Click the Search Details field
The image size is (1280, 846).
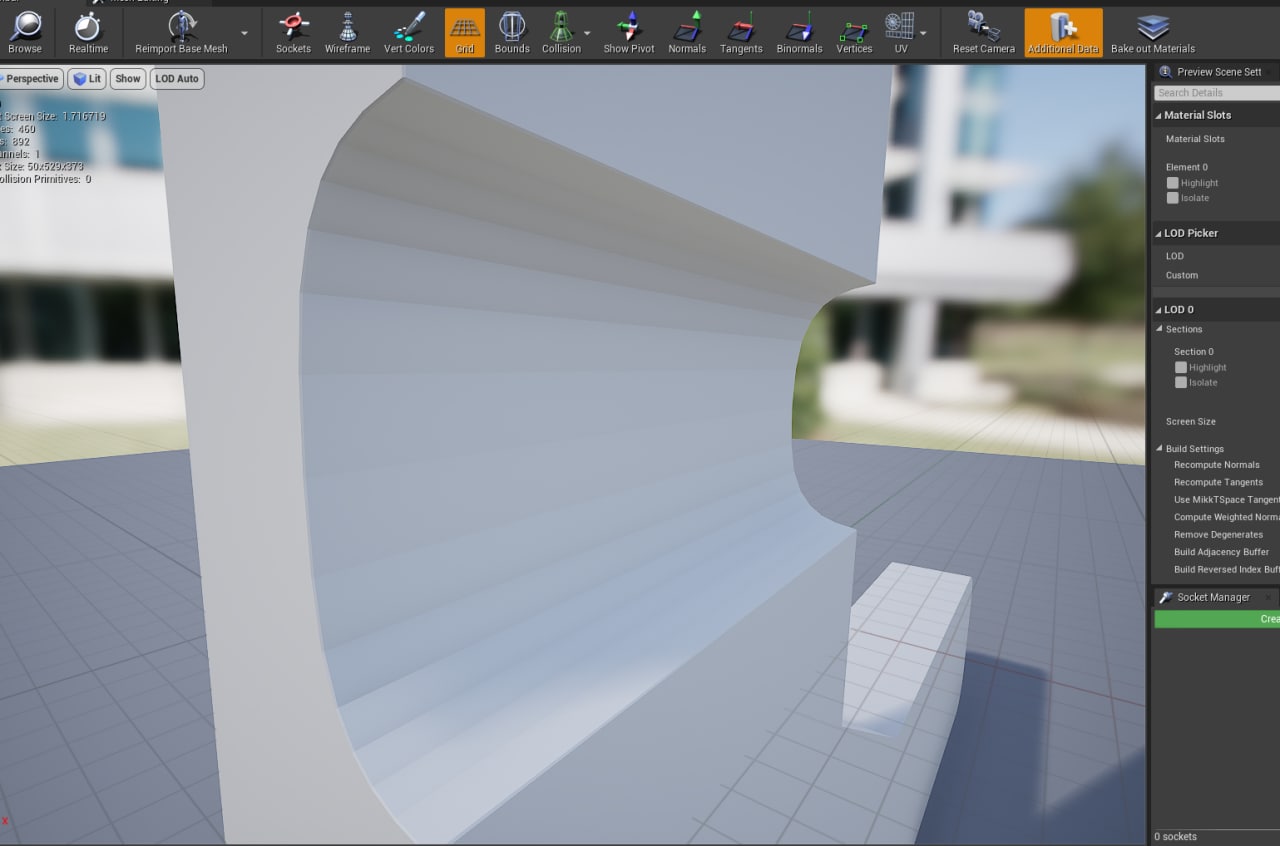[x=1217, y=93]
